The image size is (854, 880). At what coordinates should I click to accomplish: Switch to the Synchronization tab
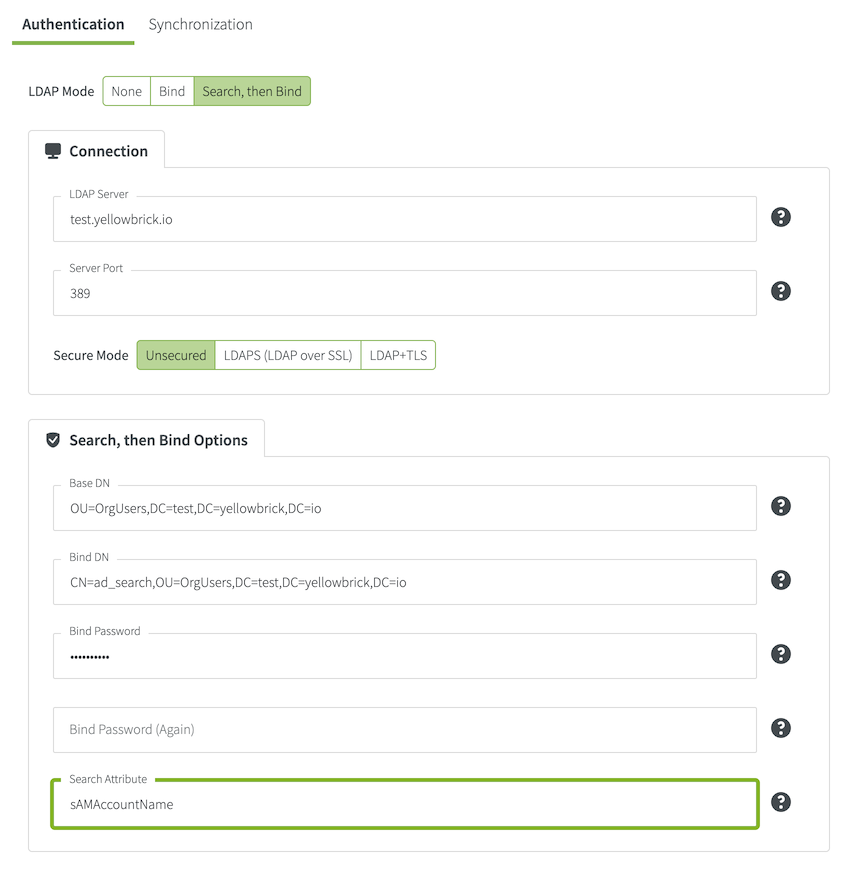click(x=200, y=24)
